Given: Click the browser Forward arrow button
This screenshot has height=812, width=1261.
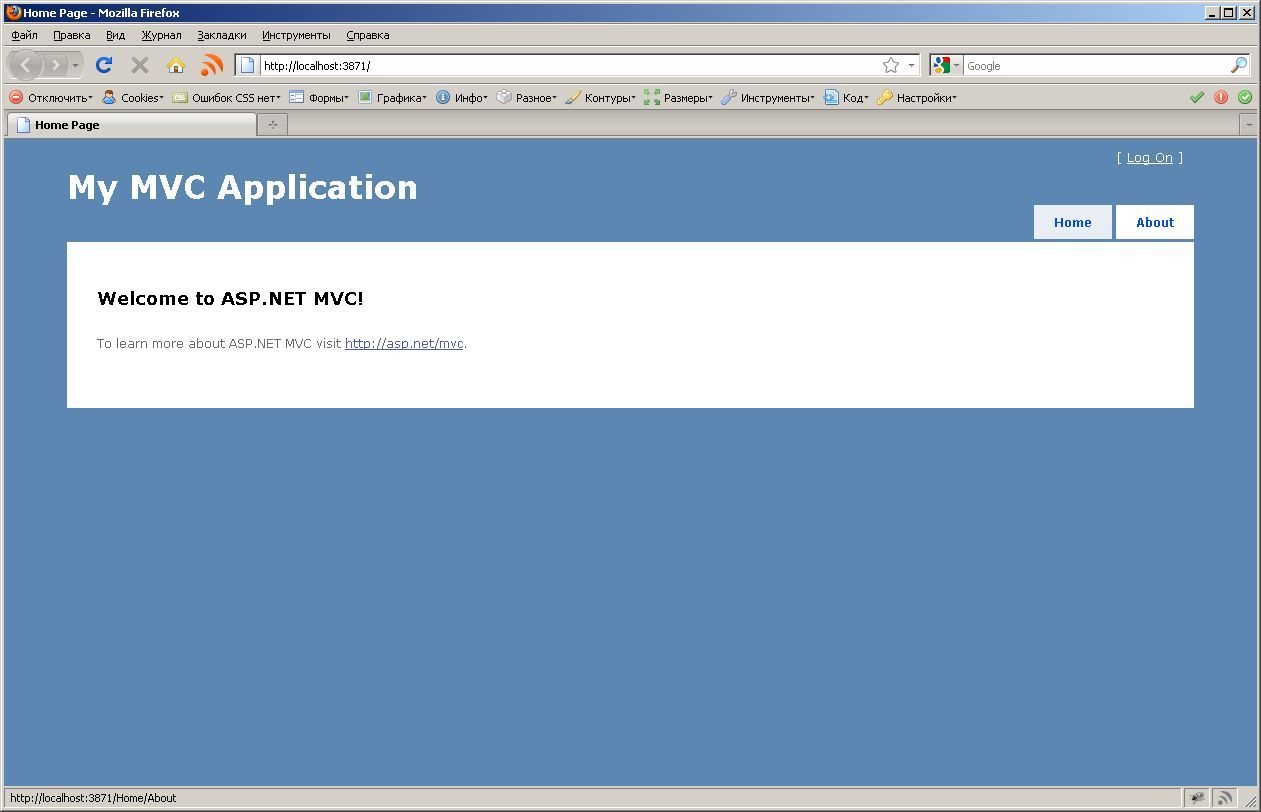Looking at the screenshot, I should 55,66.
